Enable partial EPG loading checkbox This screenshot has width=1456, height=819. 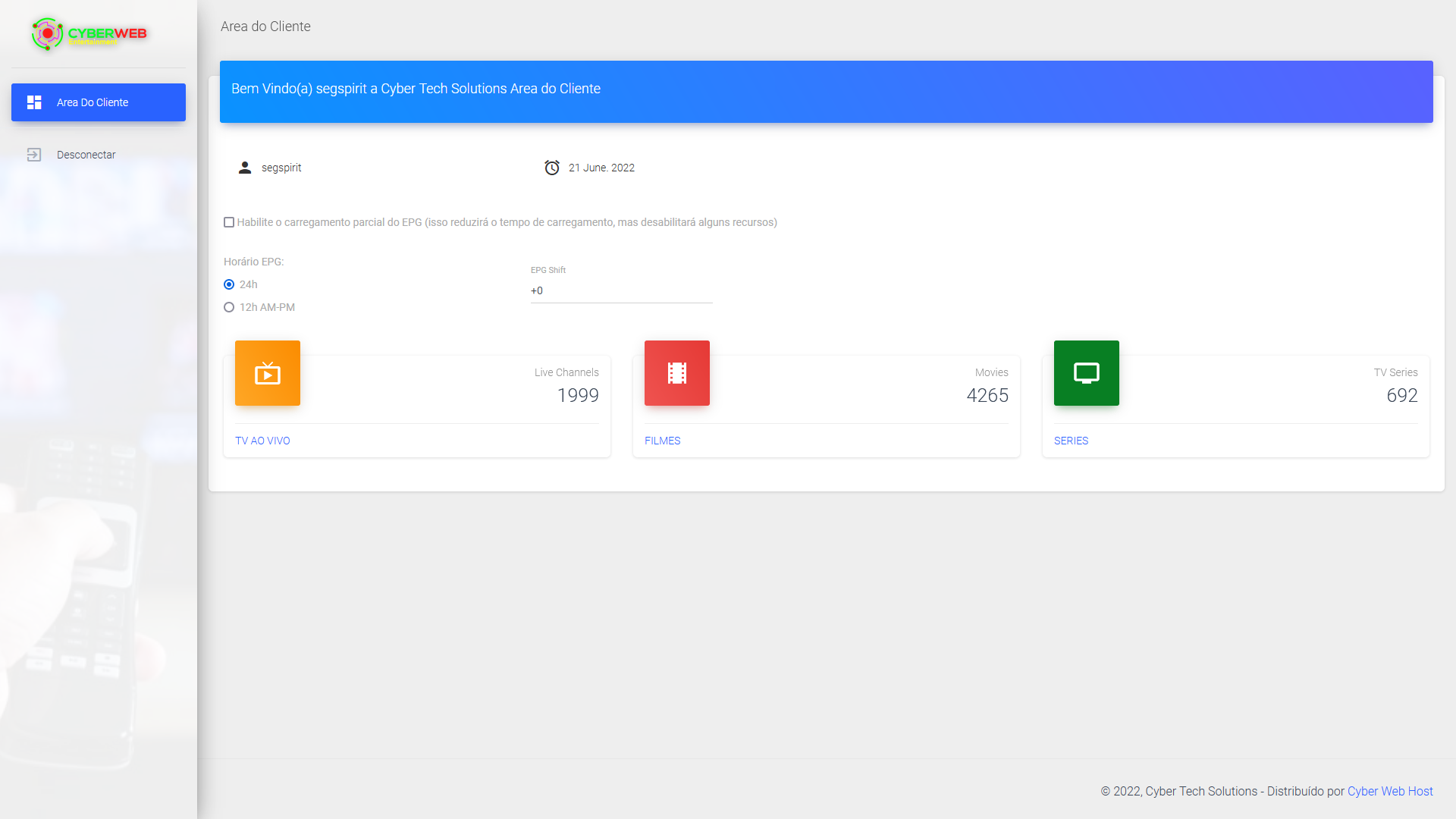(x=229, y=222)
